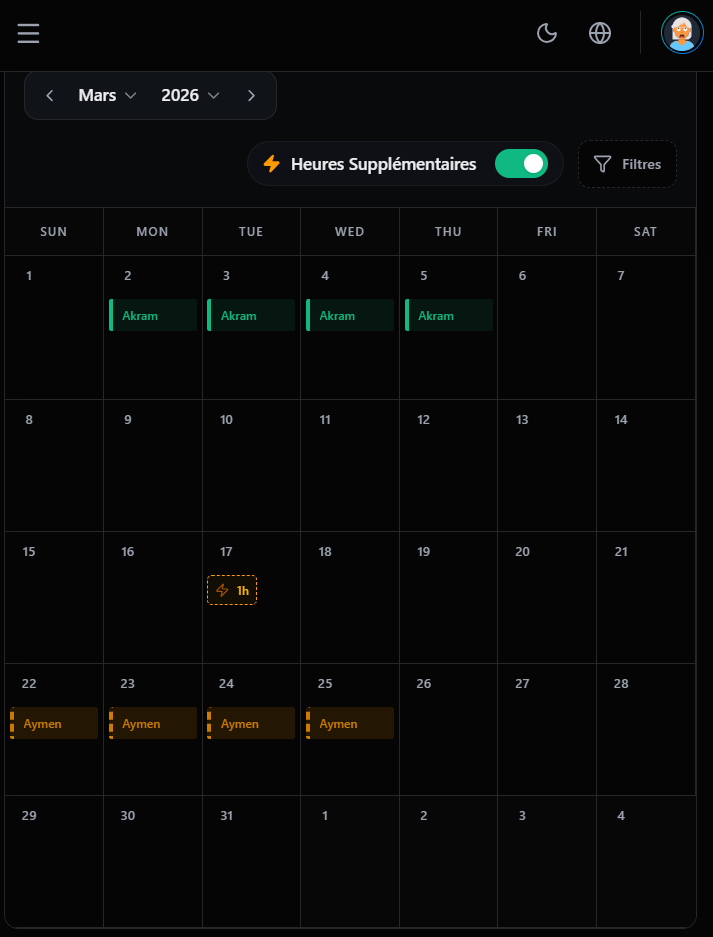
Task: Advance to next month with the right chevron
Action: 251,95
